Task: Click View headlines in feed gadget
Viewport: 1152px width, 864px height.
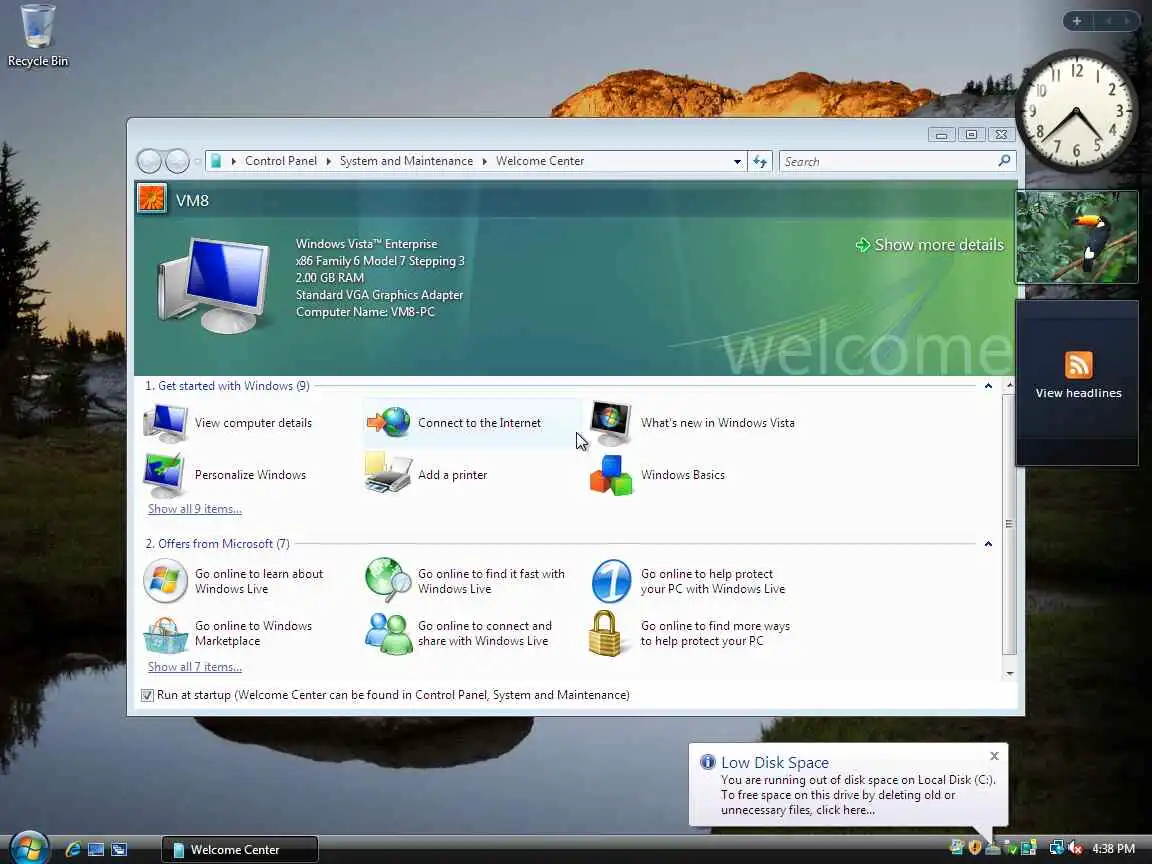Action: 1079,393
